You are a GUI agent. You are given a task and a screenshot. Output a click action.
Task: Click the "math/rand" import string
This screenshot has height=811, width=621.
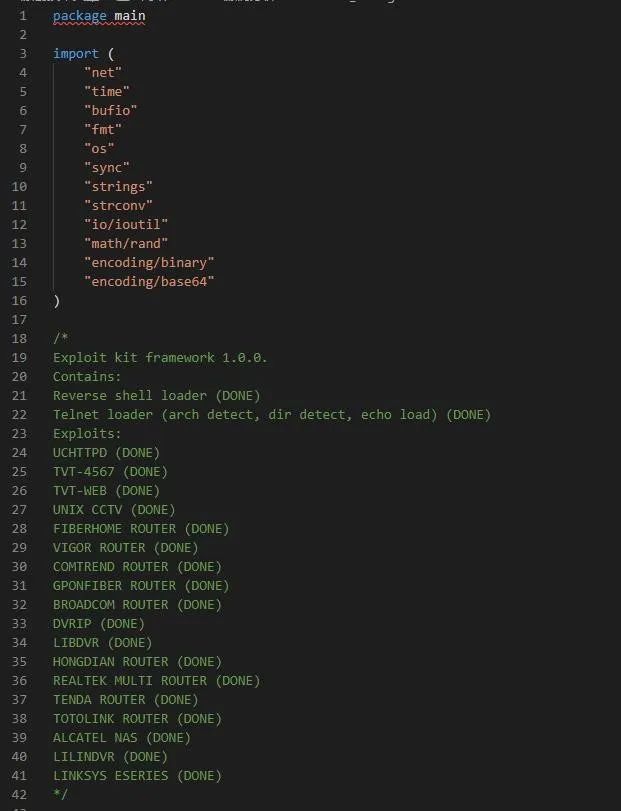(126, 244)
